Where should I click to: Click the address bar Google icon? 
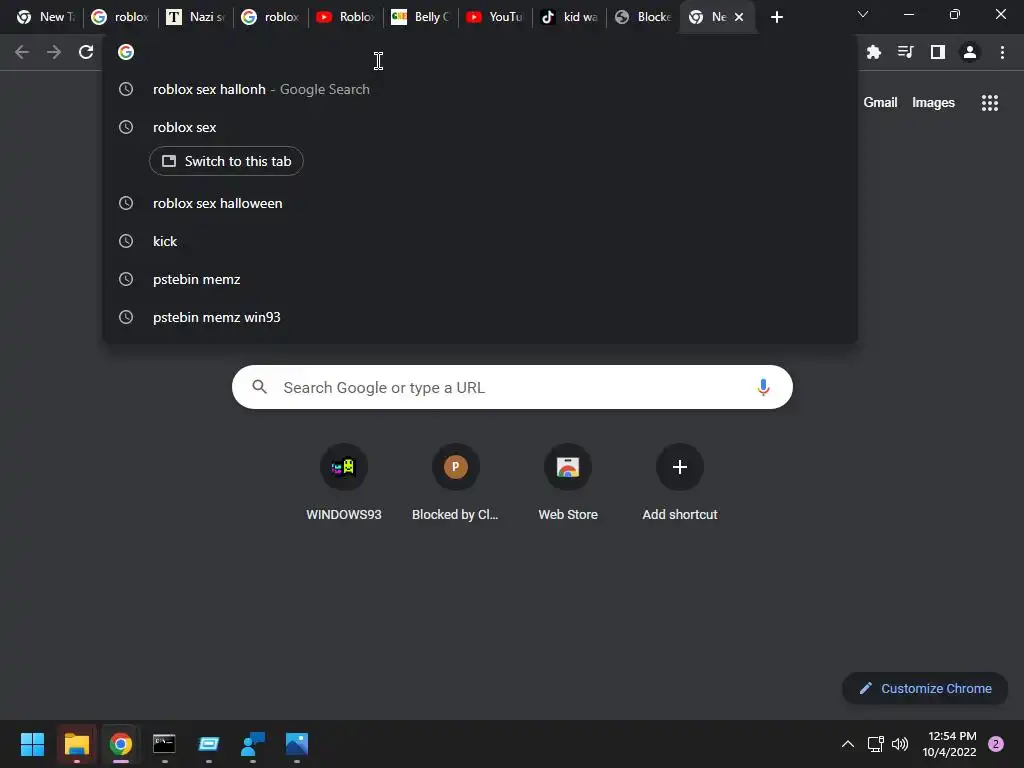click(126, 52)
